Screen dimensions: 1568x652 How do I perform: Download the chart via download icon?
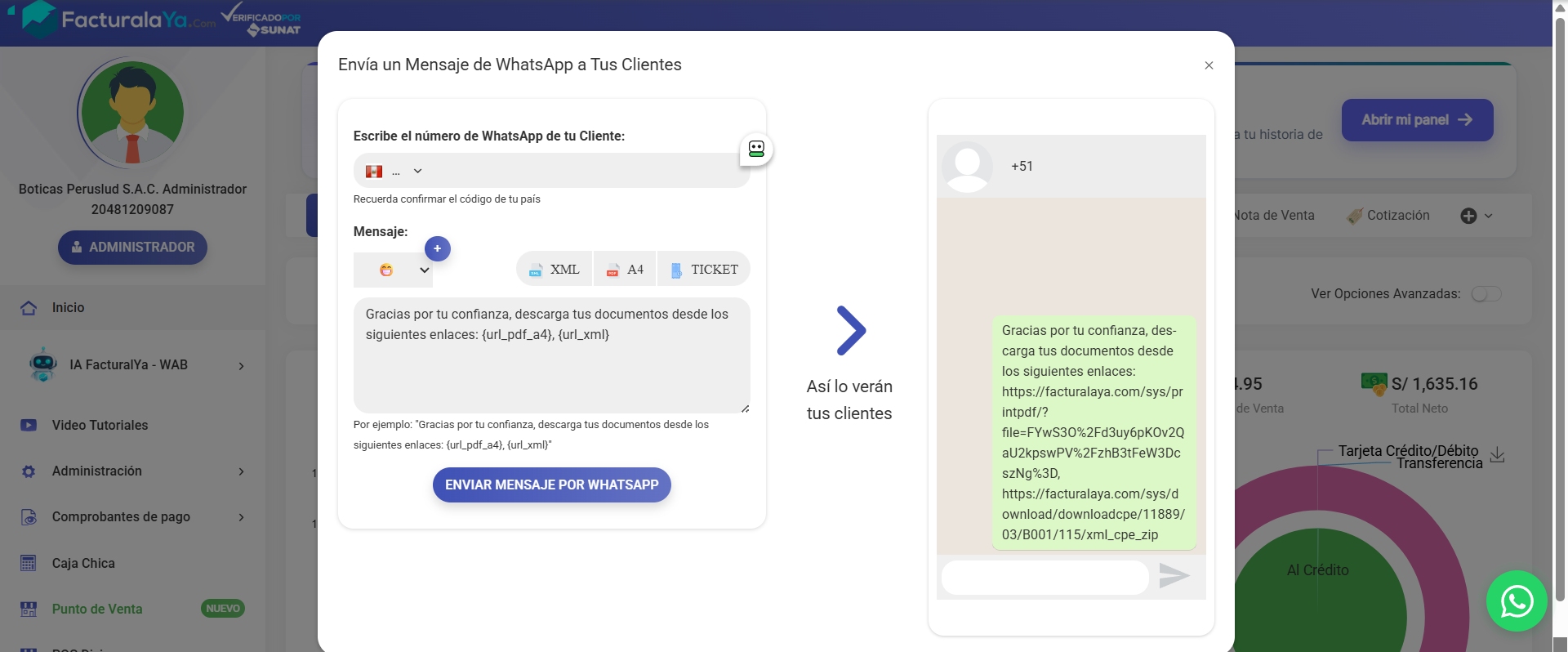1497,455
